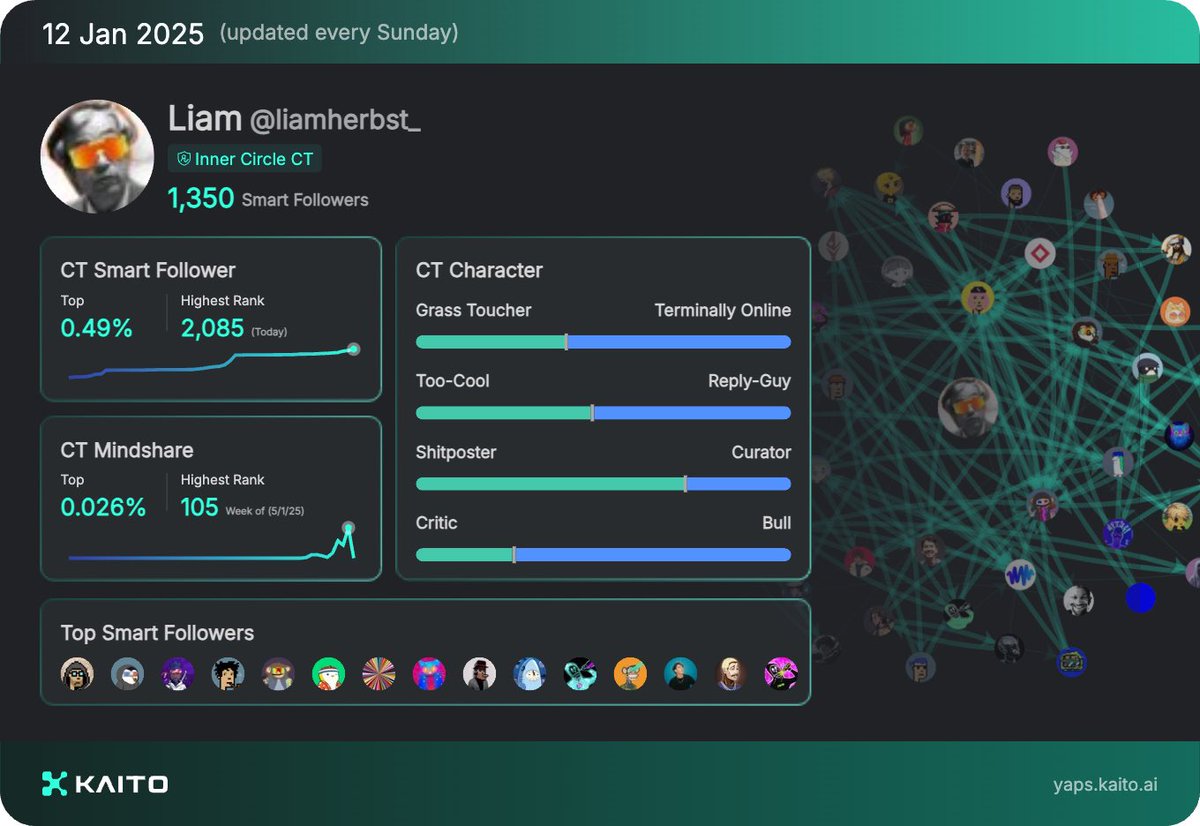Click the "0.49%" Smart Follower top value

pyautogui.click(x=97, y=328)
